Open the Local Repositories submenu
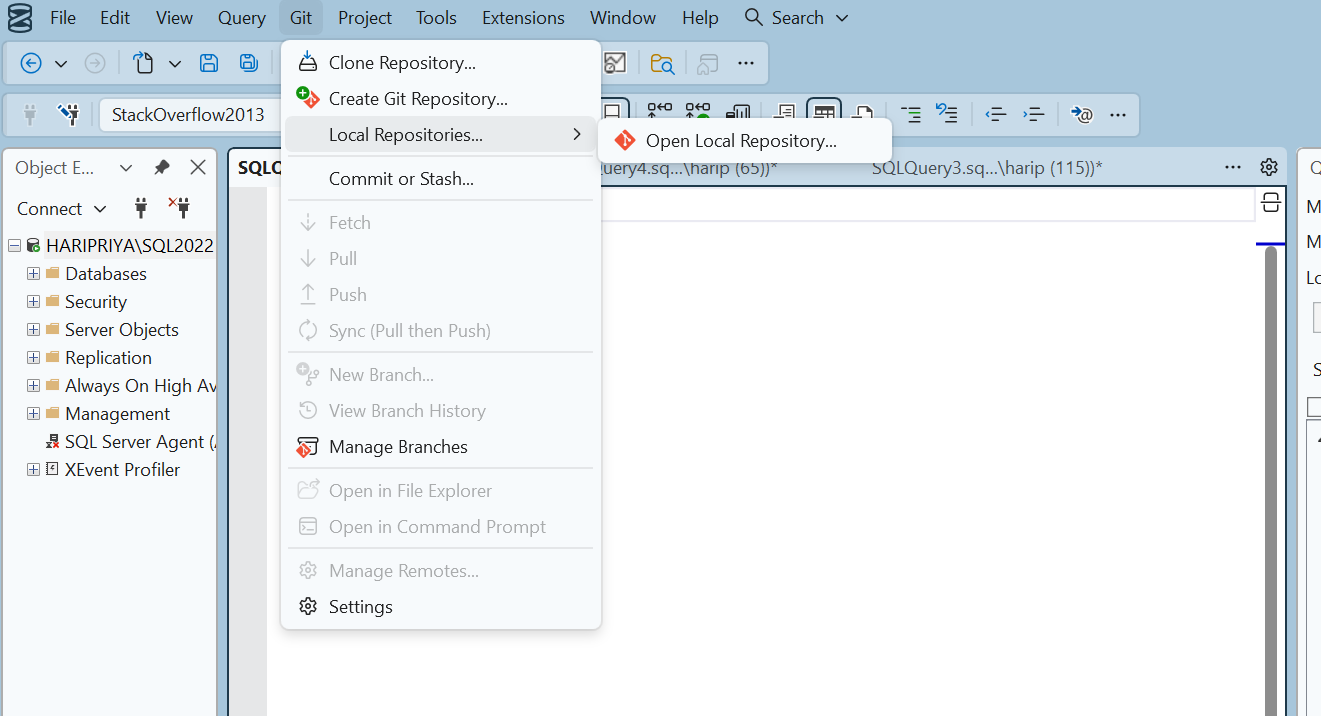The image size is (1321, 716). tap(441, 135)
